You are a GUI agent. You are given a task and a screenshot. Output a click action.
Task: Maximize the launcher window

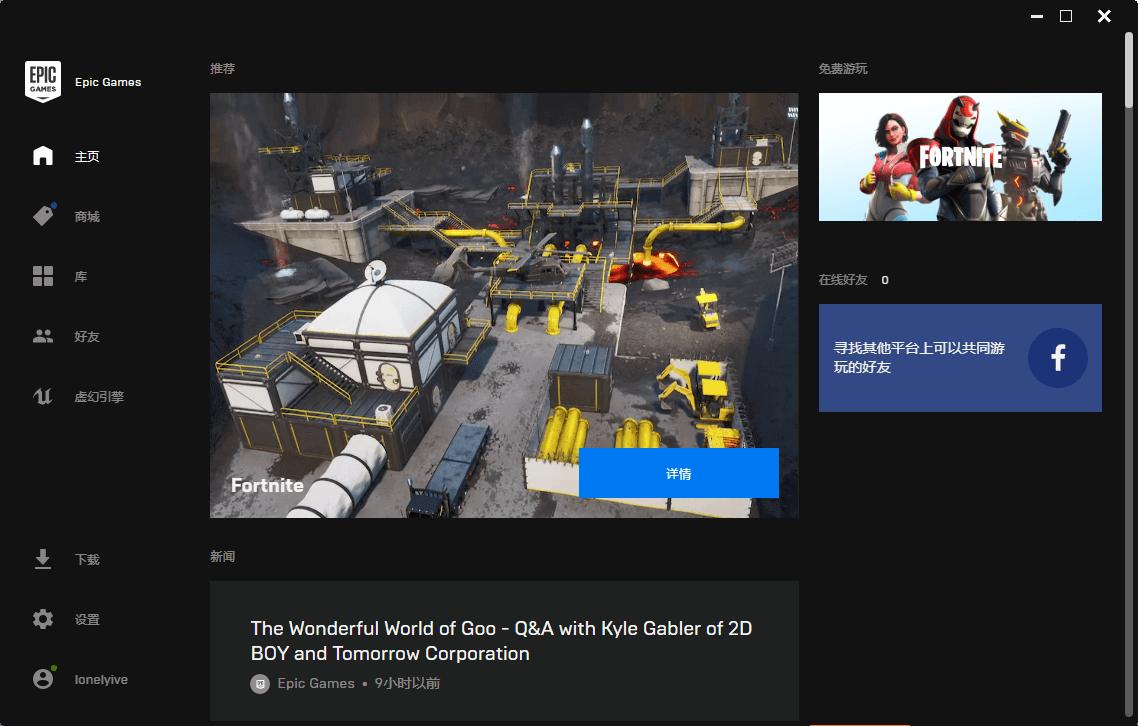tap(1066, 16)
